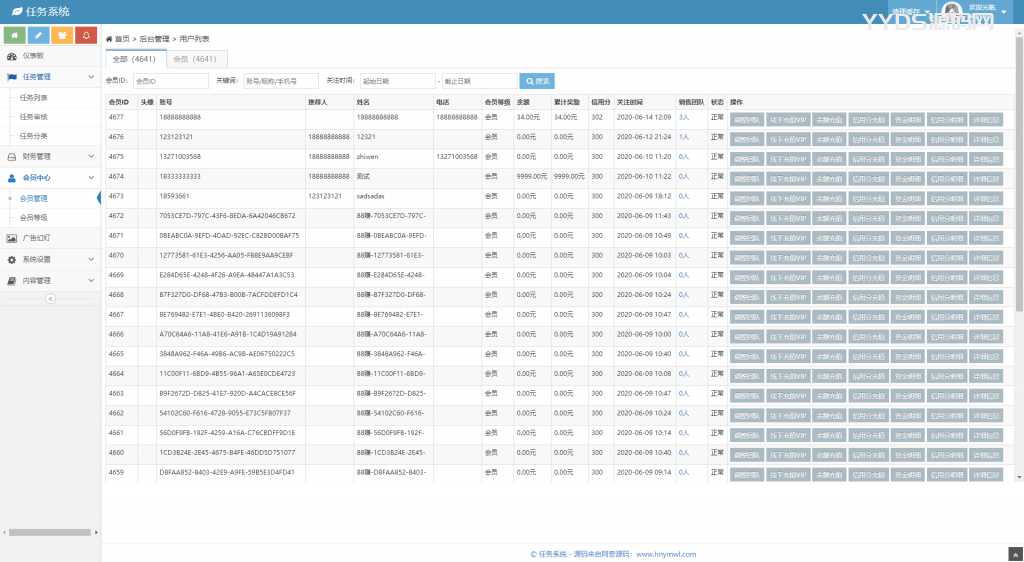Click the start date input field
The height and width of the screenshot is (562, 1024).
(398, 81)
